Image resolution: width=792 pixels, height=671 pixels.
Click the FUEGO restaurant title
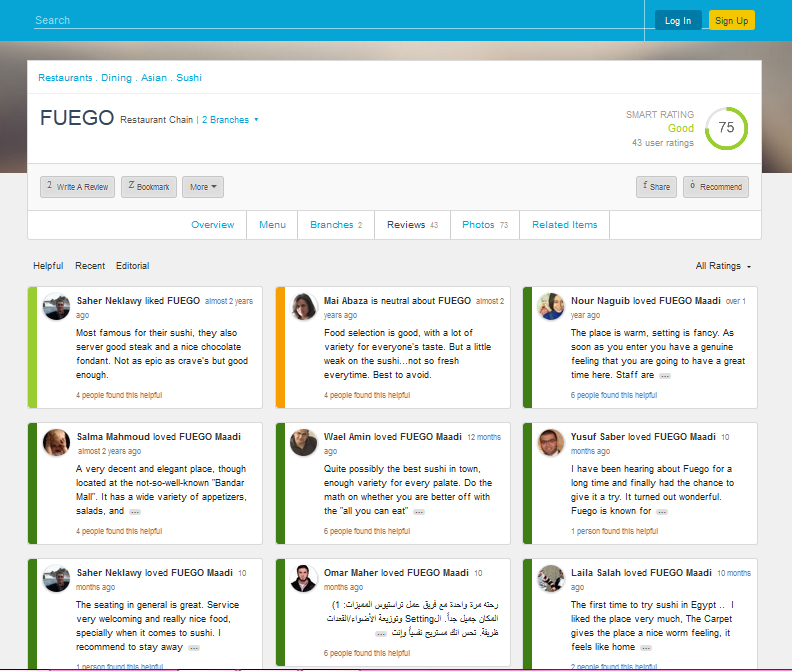pos(77,118)
